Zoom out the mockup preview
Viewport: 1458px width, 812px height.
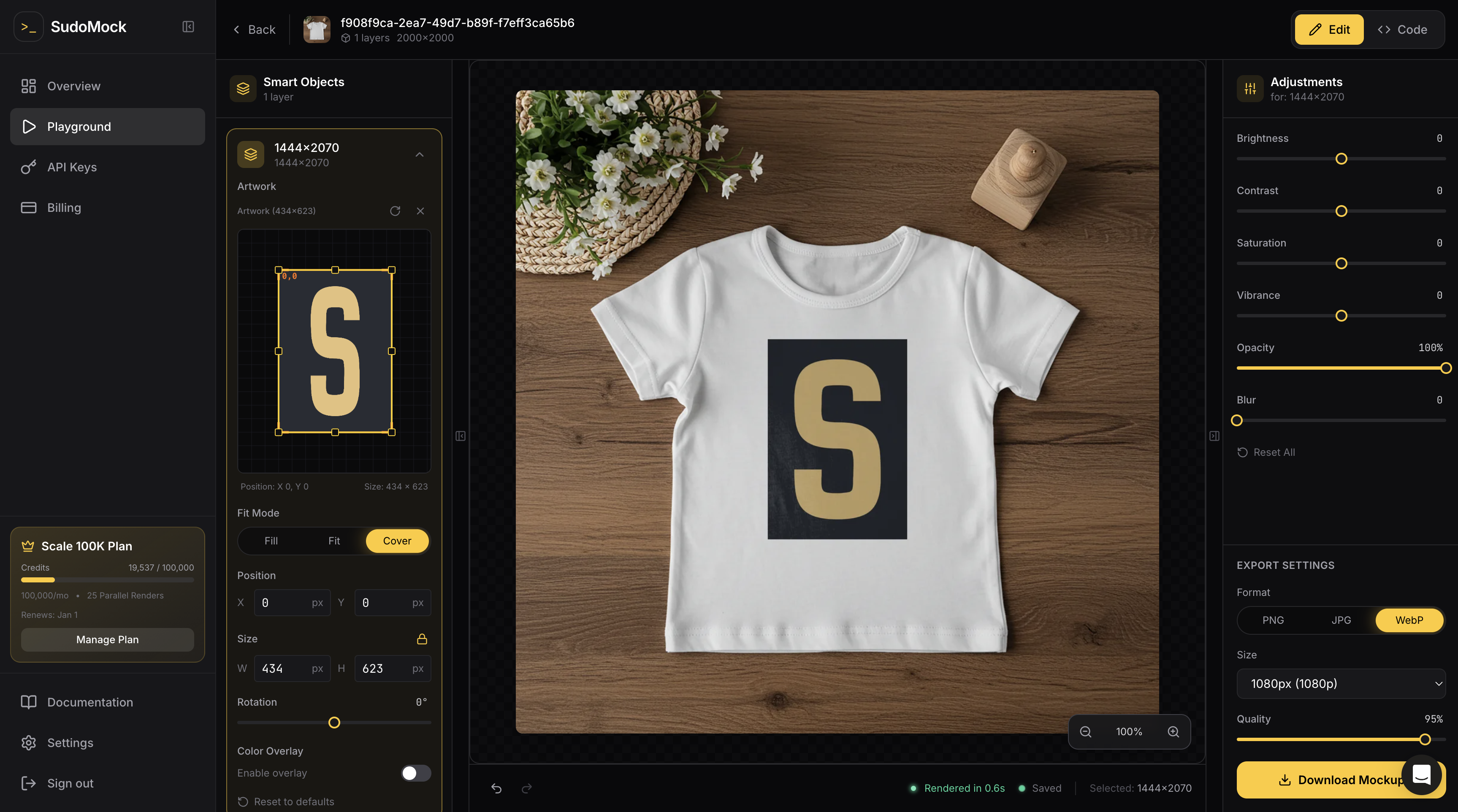pyautogui.click(x=1086, y=732)
